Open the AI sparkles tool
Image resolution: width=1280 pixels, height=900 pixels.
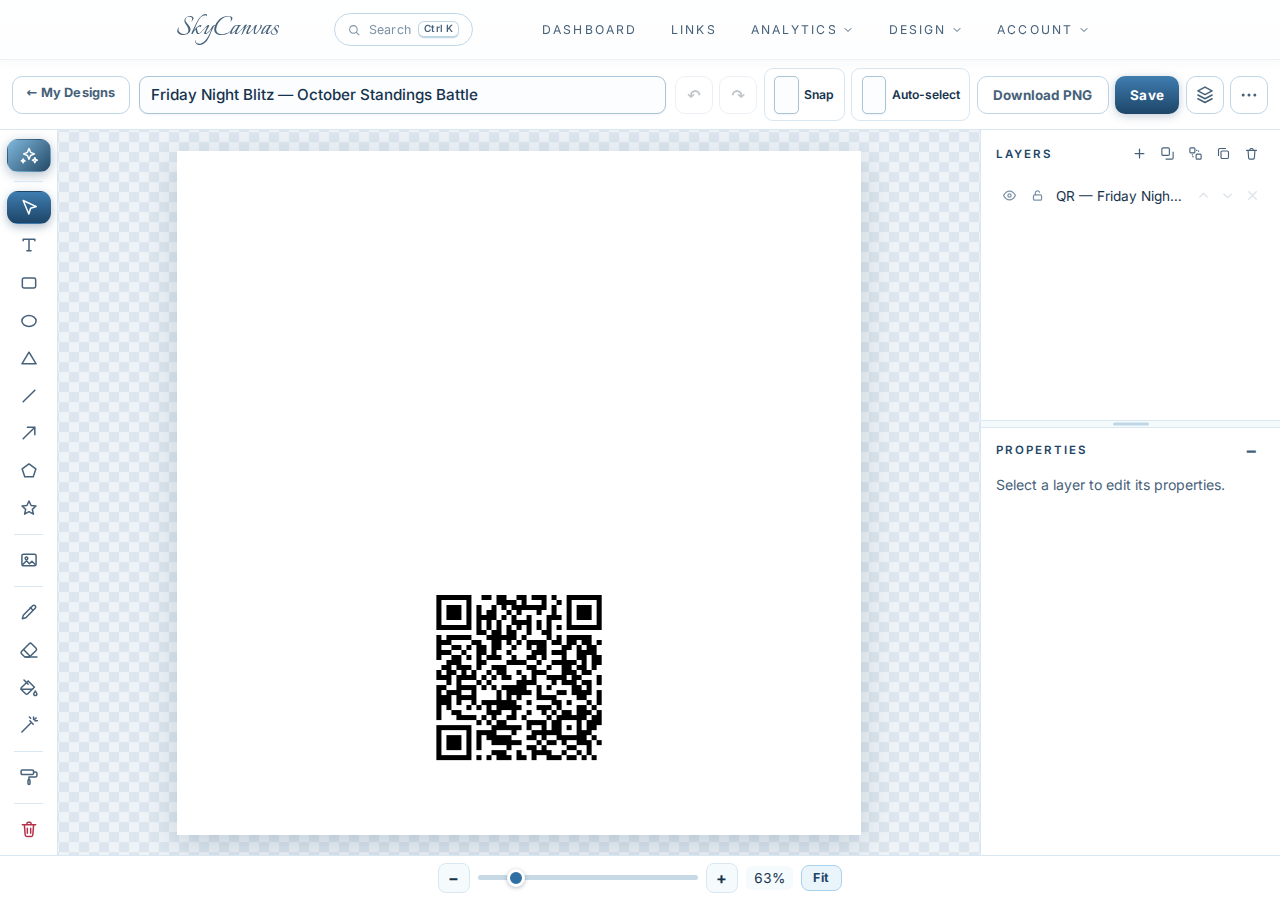point(29,156)
